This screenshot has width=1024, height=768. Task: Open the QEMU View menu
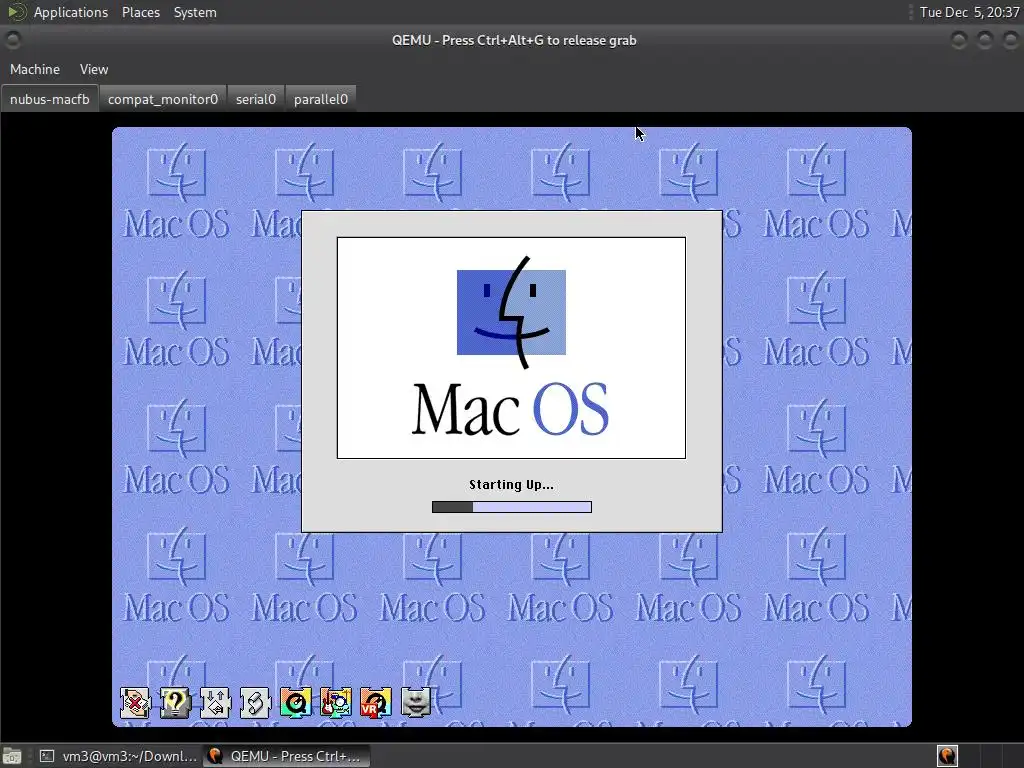94,69
